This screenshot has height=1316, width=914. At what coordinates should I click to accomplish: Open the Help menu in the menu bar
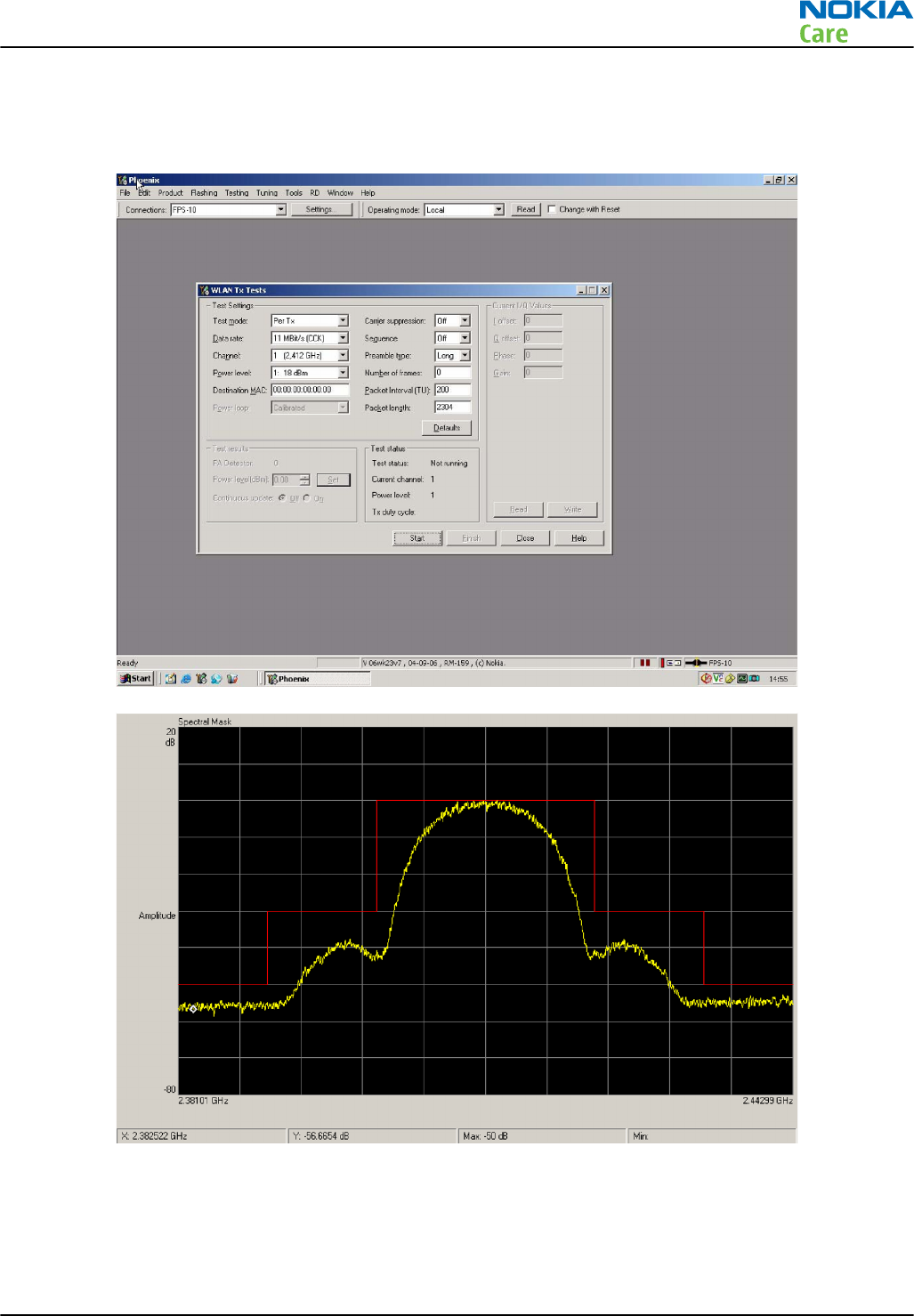coord(368,193)
